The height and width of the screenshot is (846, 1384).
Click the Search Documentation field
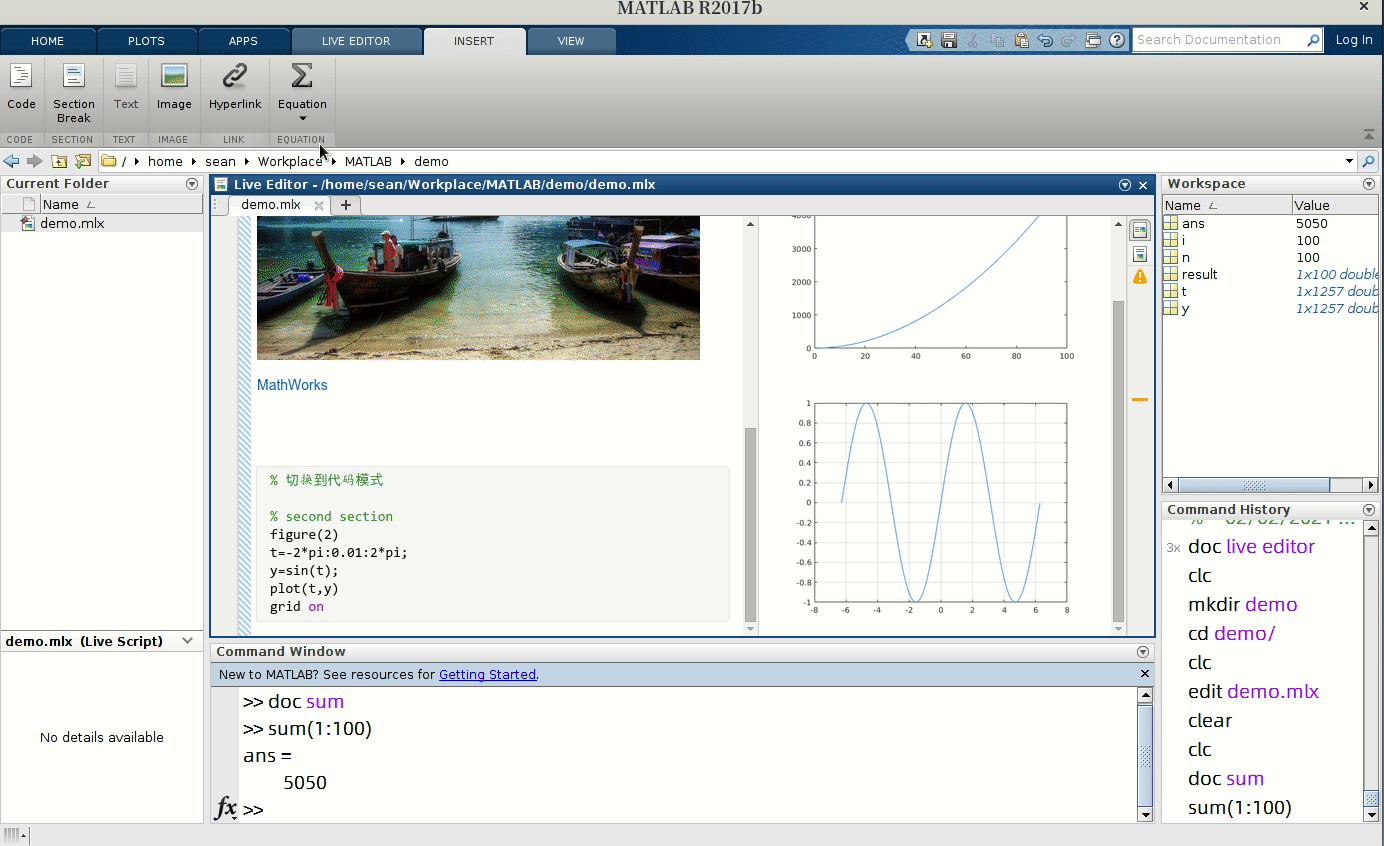coord(1218,40)
